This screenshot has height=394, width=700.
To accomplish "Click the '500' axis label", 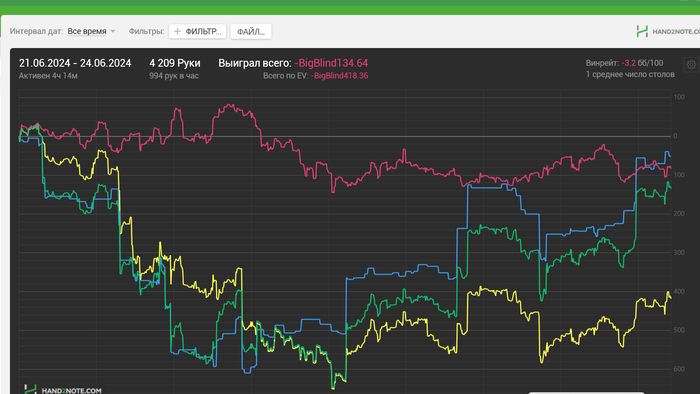I will [x=679, y=330].
